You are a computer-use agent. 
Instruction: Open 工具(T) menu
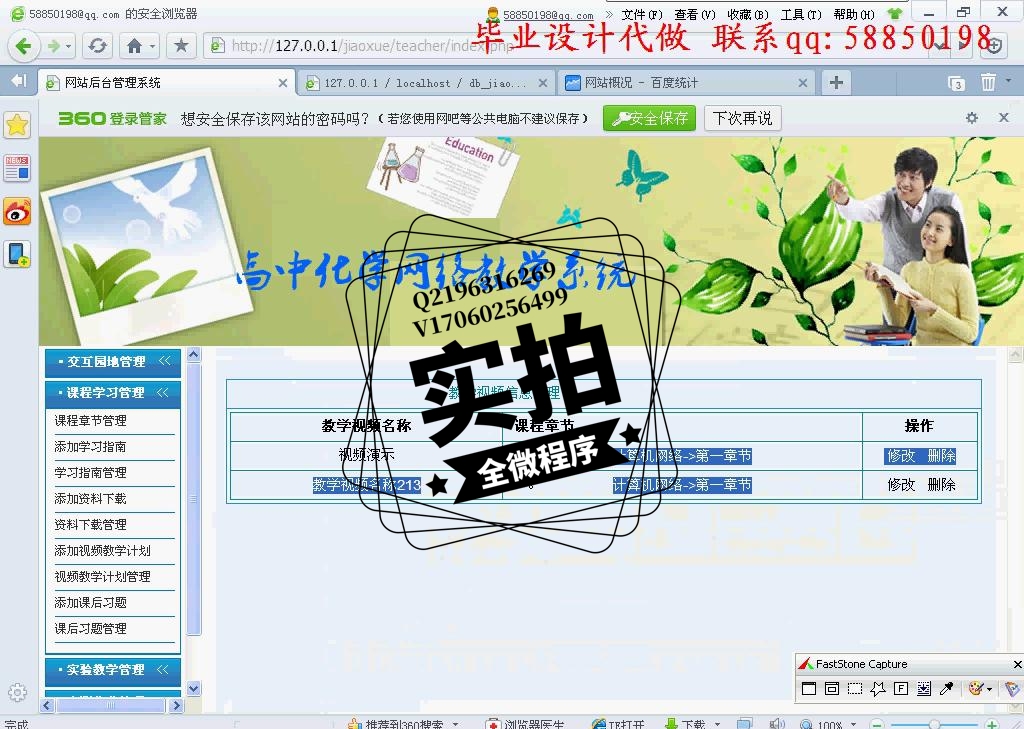[x=801, y=14]
